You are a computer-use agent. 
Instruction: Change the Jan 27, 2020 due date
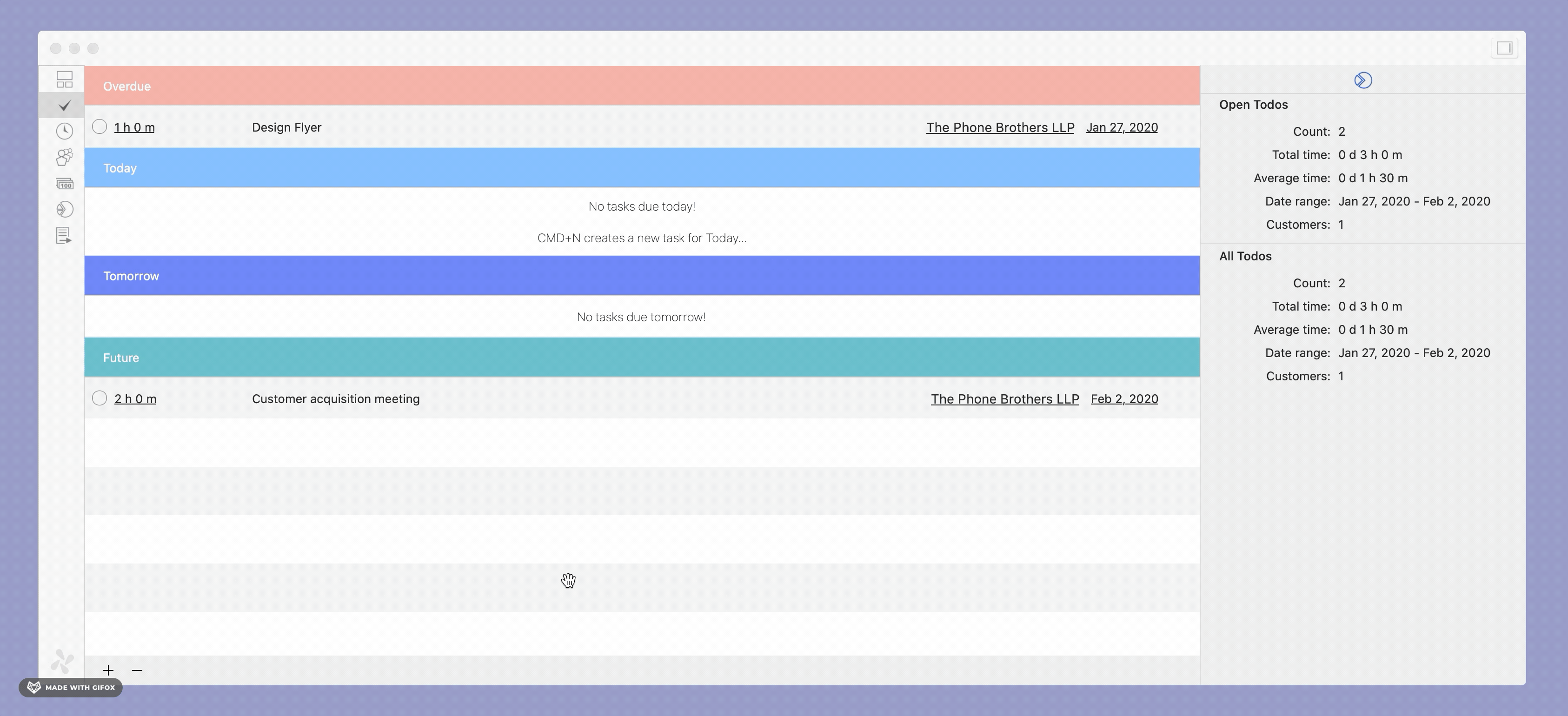(1122, 127)
